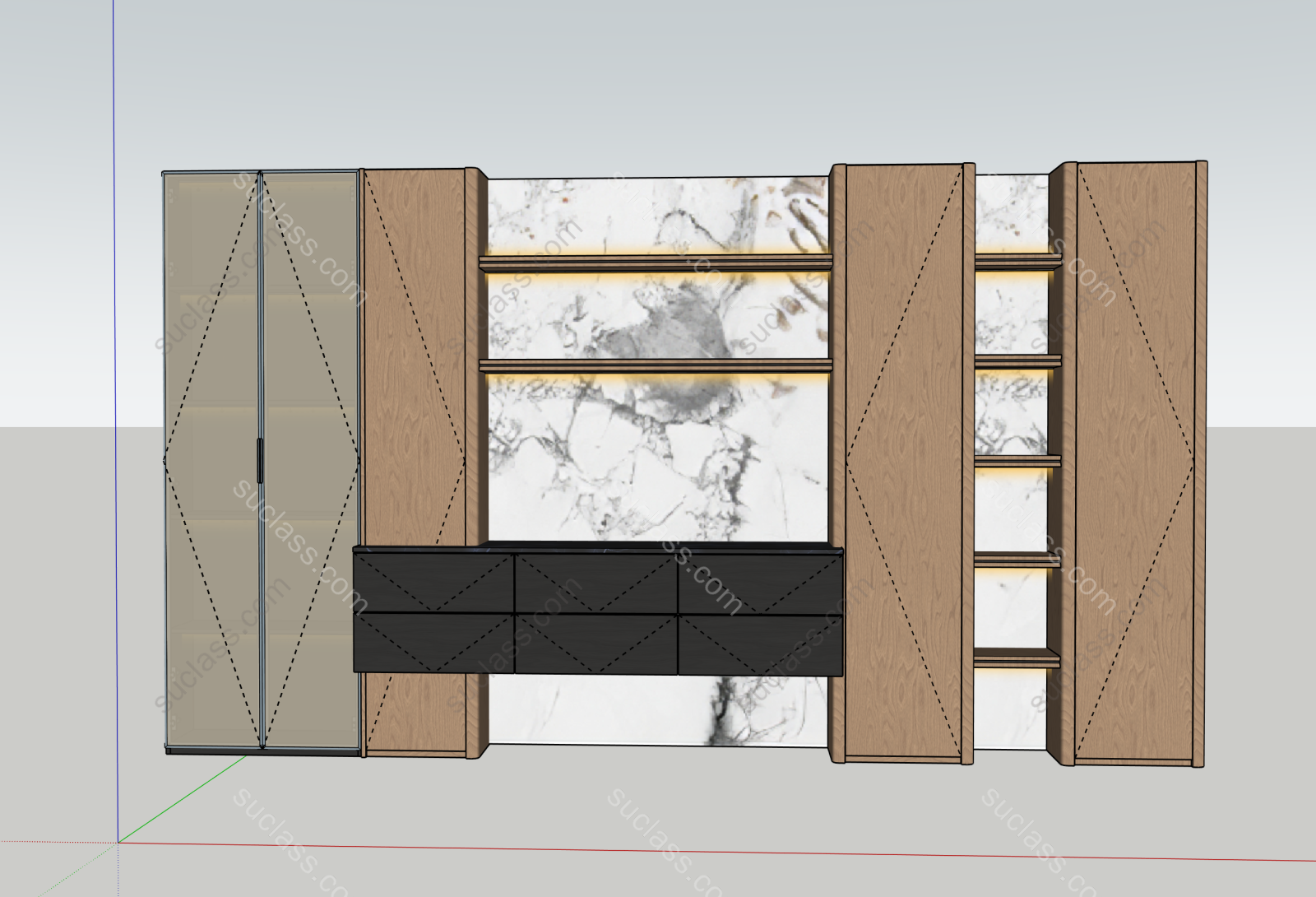Screen dimensions: 1316x897
Task: Select the wooden door right of the marble wall
Action: click(x=904, y=461)
